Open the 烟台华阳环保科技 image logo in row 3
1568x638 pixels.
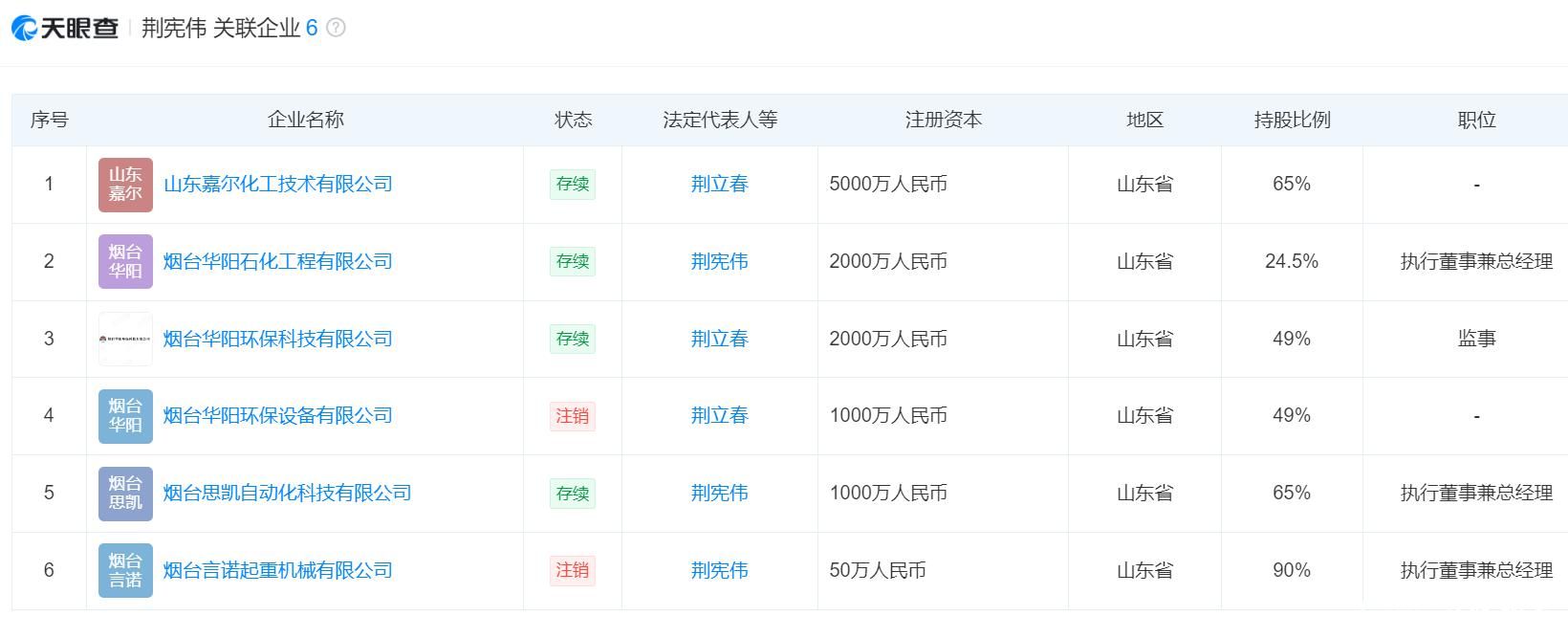[125, 339]
